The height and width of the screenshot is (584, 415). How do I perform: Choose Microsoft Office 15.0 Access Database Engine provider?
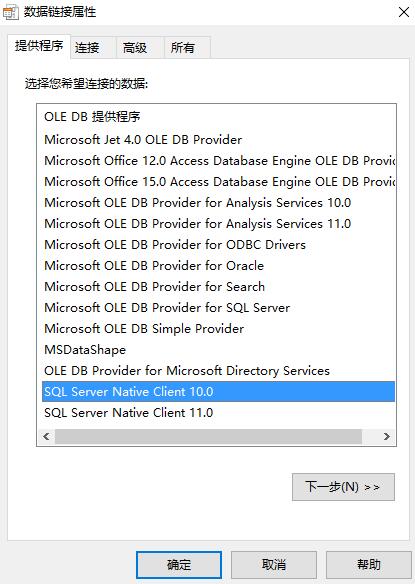(218, 182)
